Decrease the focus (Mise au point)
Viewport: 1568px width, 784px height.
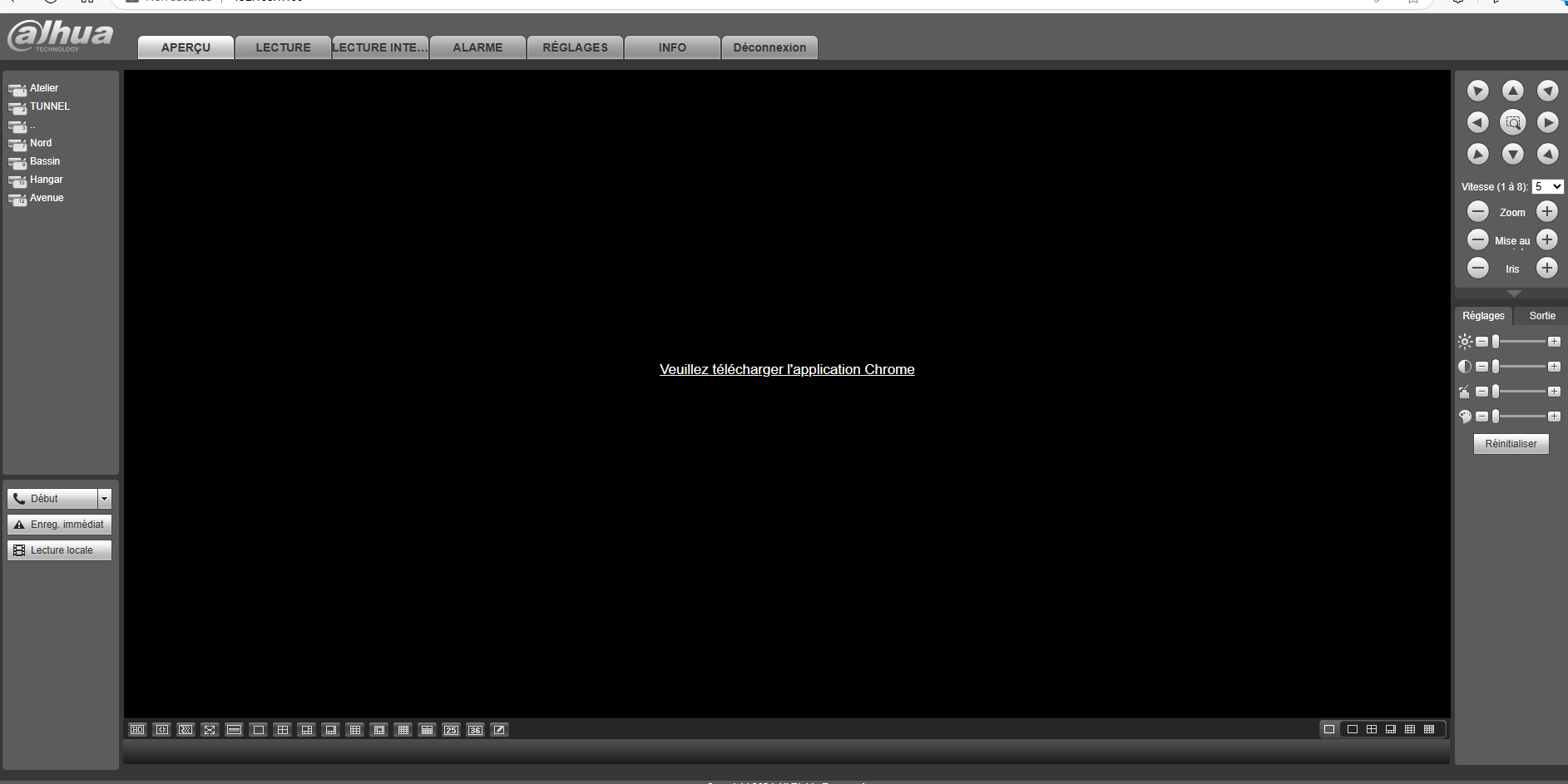tap(1477, 239)
